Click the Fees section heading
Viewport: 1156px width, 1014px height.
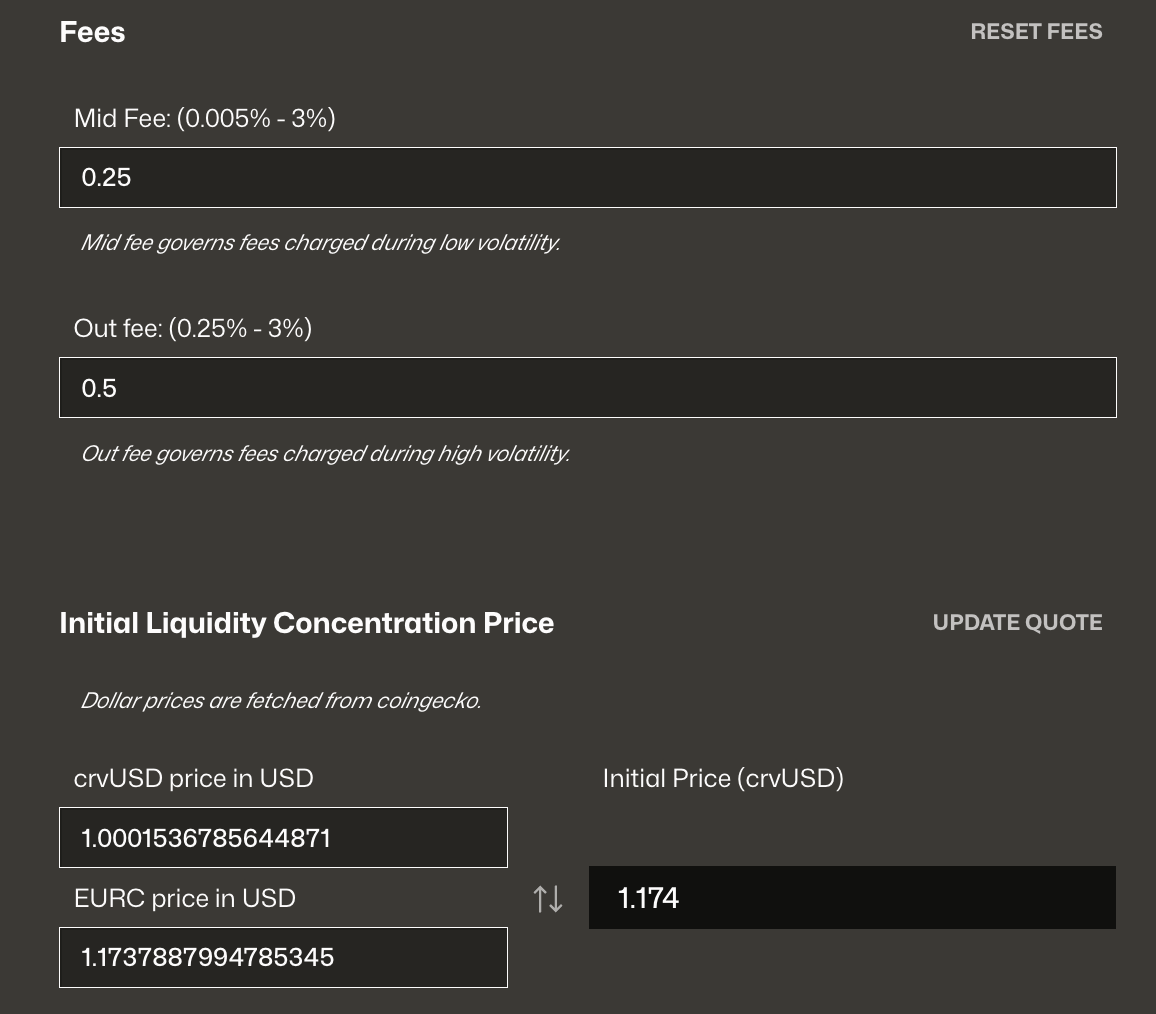click(92, 32)
